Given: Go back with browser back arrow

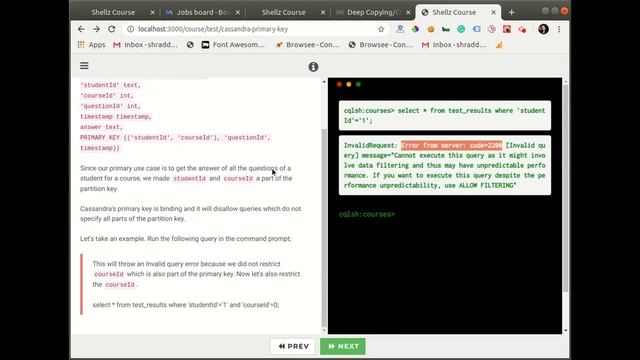Looking at the screenshot, I should pyautogui.click(x=81, y=29).
